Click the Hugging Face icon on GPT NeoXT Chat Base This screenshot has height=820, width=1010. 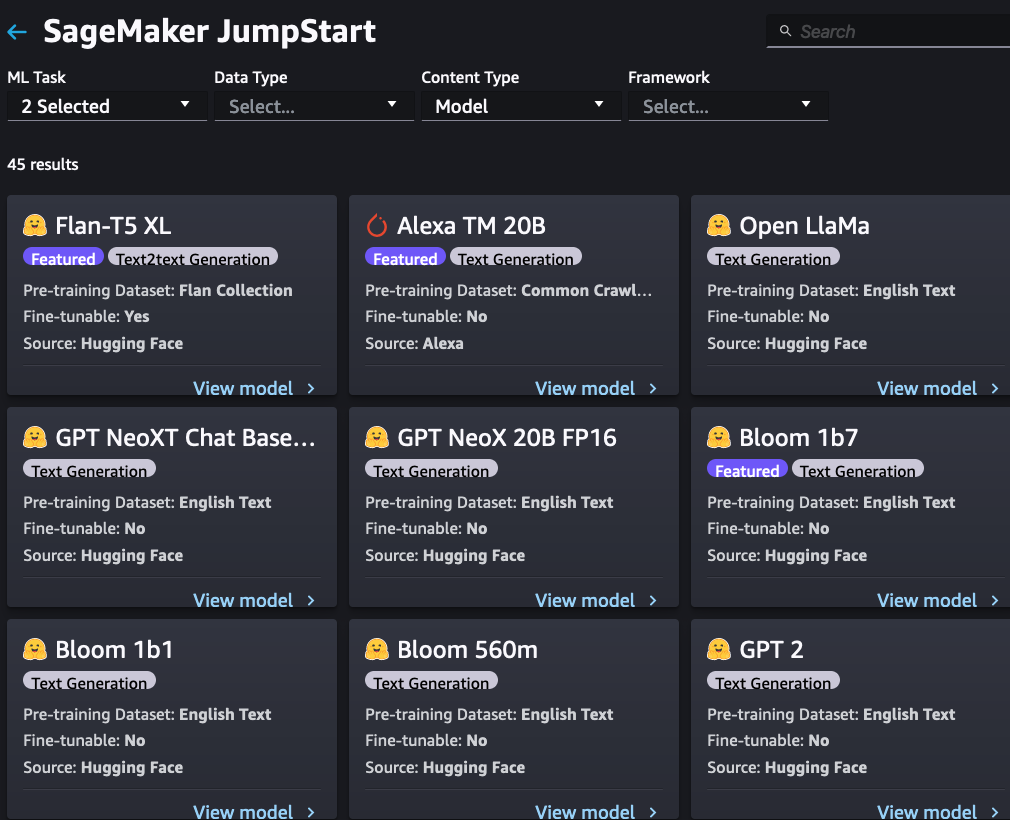pyautogui.click(x=35, y=437)
